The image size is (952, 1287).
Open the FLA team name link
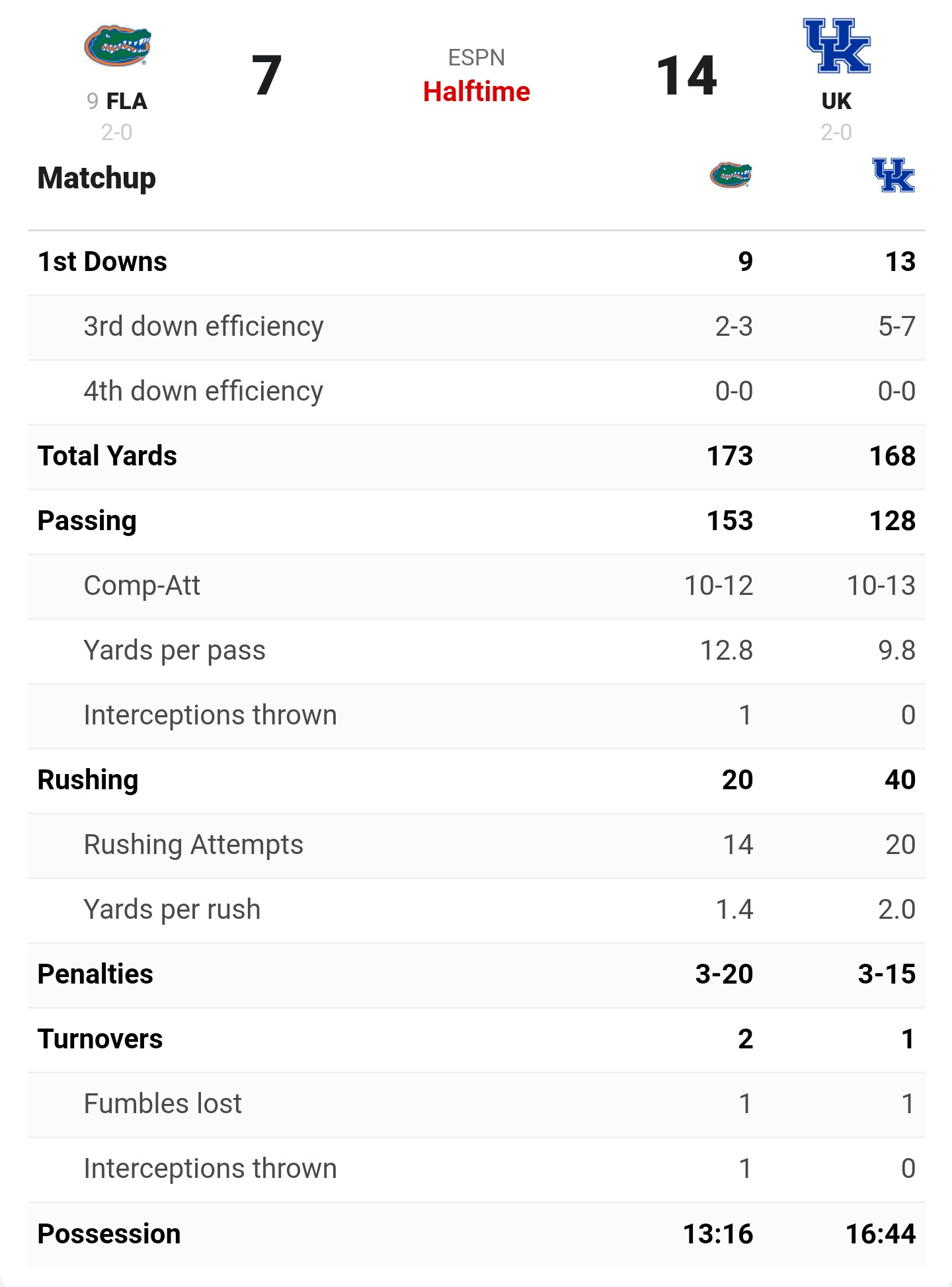point(127,101)
